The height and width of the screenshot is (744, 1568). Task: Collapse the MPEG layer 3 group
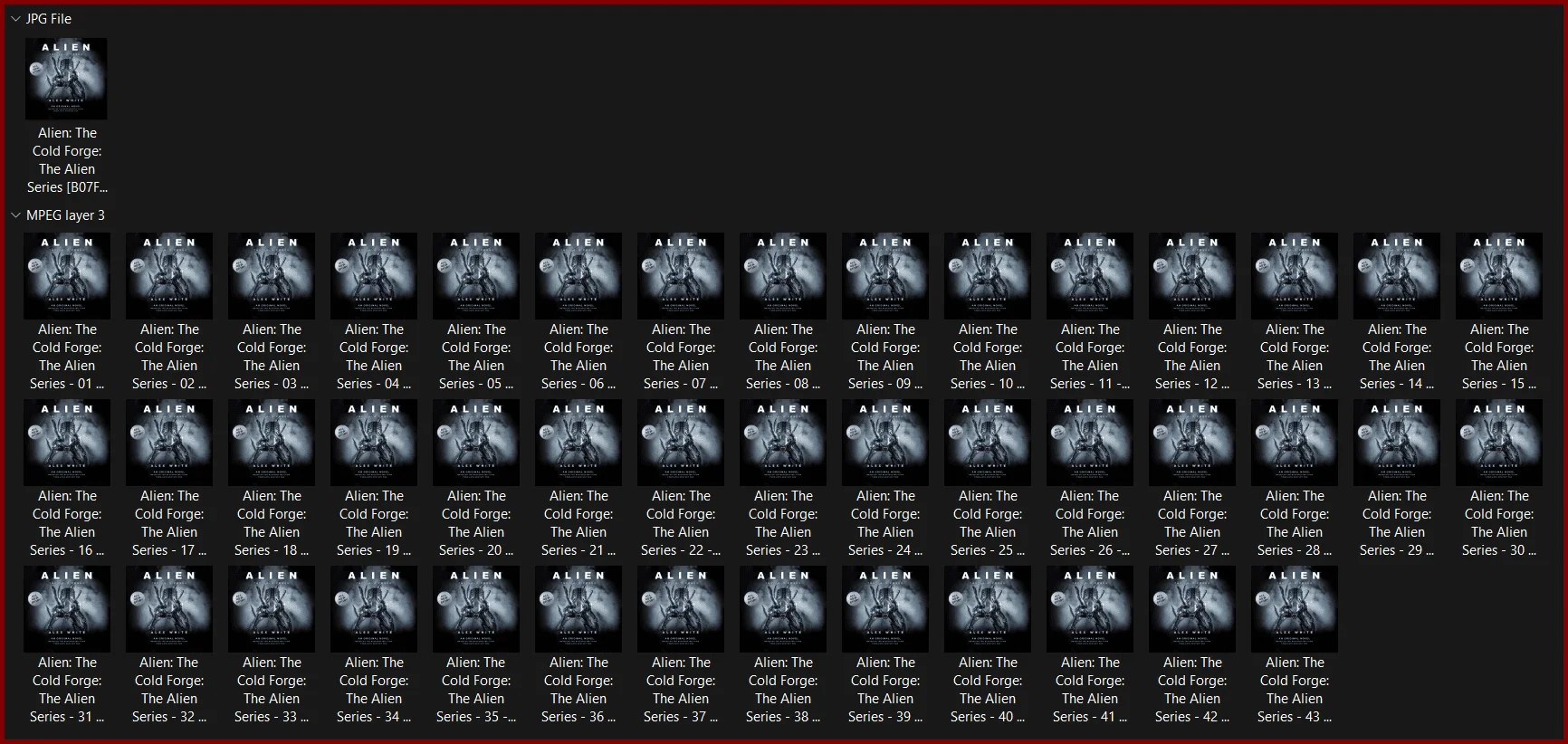click(15, 215)
